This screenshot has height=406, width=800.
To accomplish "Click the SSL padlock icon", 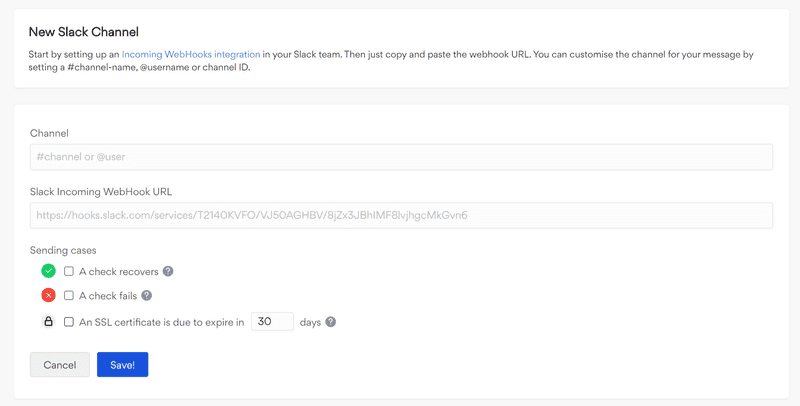I will pyautogui.click(x=48, y=321).
